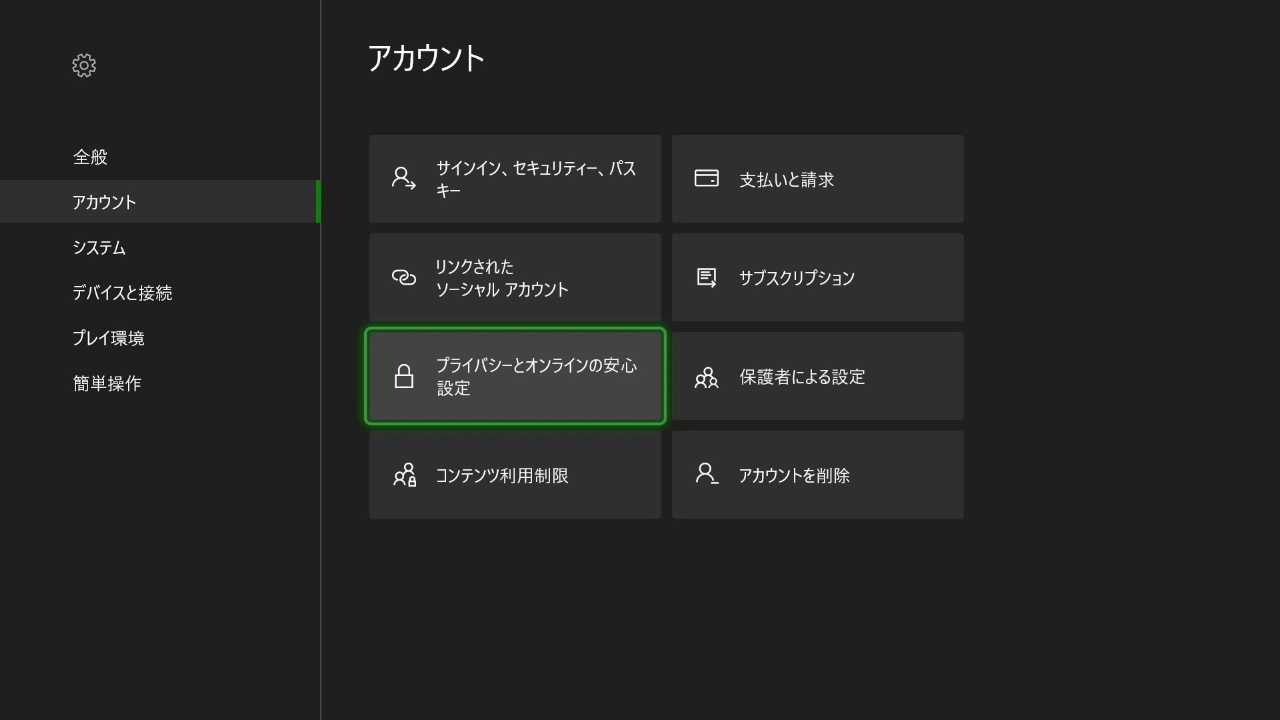Open 全般 settings category
Image resolution: width=1280 pixels, height=720 pixels.
pyautogui.click(x=90, y=157)
